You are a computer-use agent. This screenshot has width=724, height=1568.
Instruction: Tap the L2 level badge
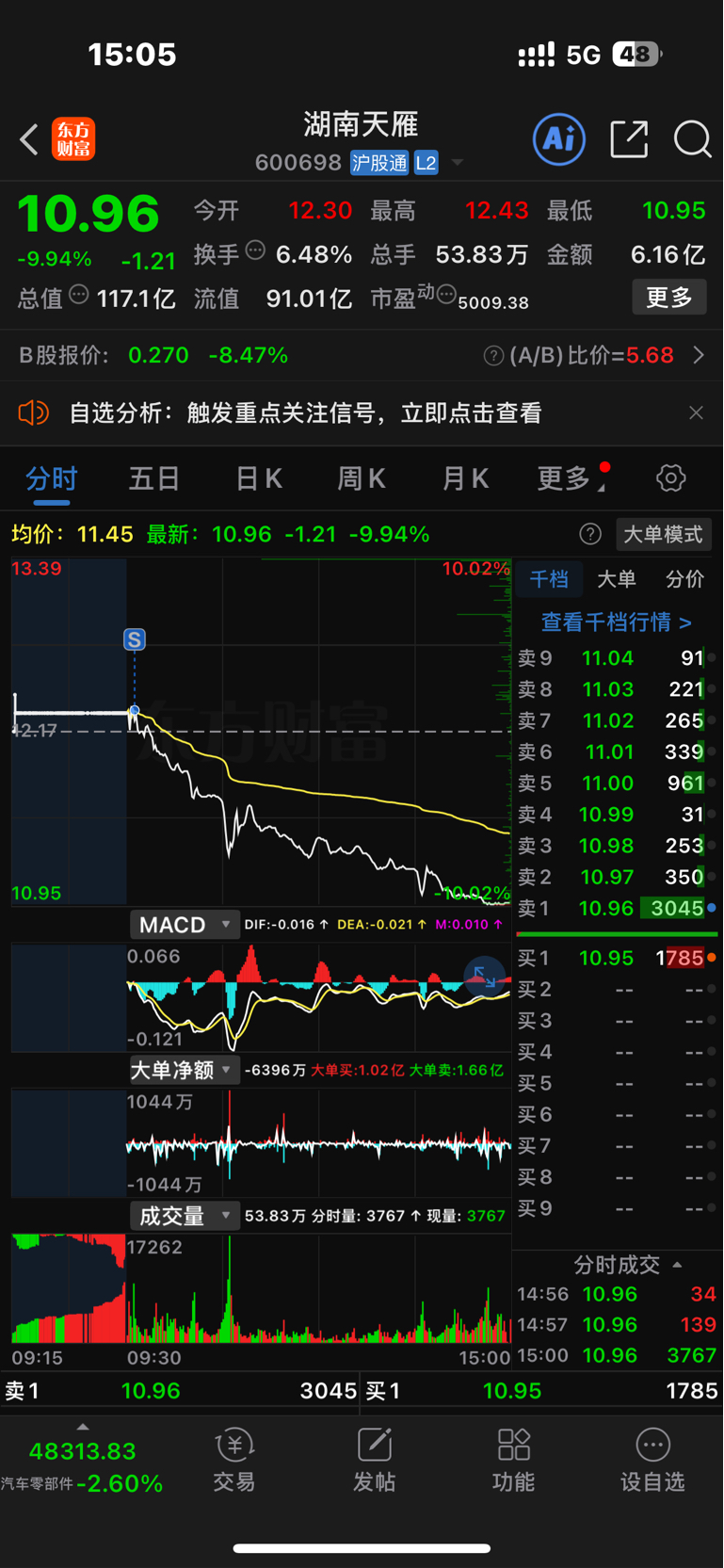426,163
